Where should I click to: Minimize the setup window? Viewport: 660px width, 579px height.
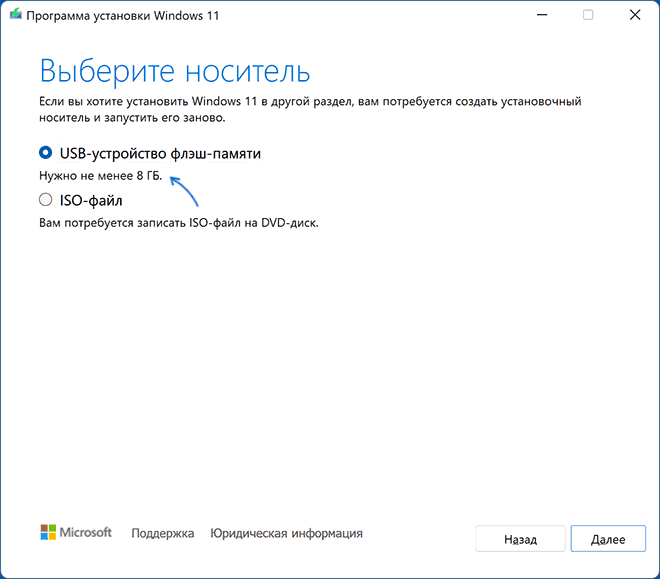tap(541, 15)
